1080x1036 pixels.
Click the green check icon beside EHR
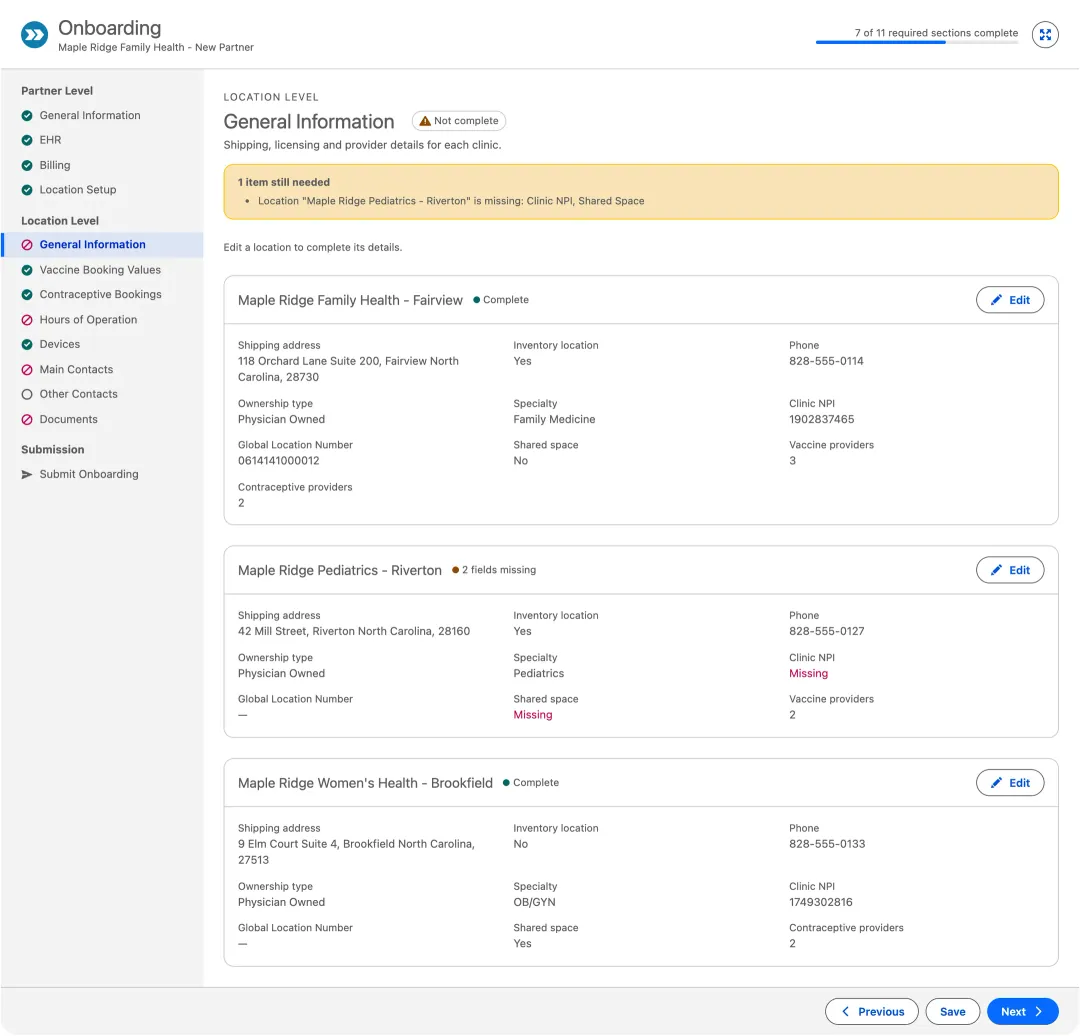(27, 141)
